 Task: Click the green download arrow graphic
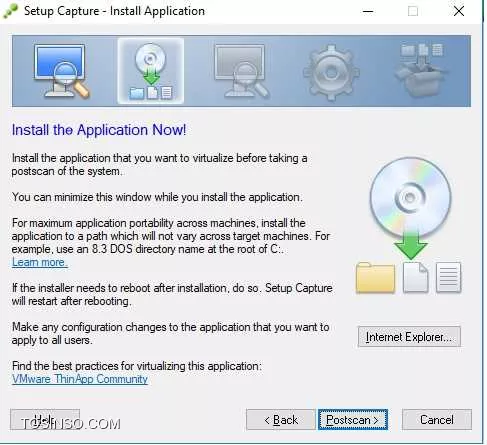tap(410, 246)
